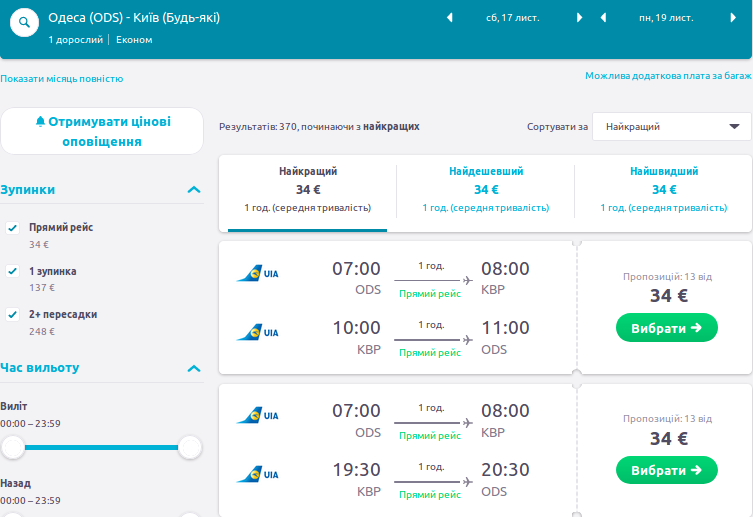
Task: Open the Сортувати за dropdown
Action: click(671, 127)
